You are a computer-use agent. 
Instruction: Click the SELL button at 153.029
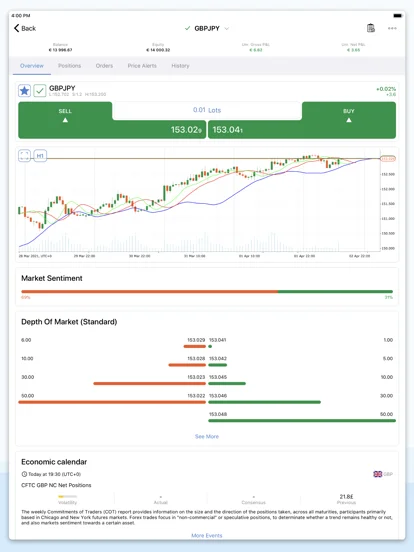tap(112, 120)
